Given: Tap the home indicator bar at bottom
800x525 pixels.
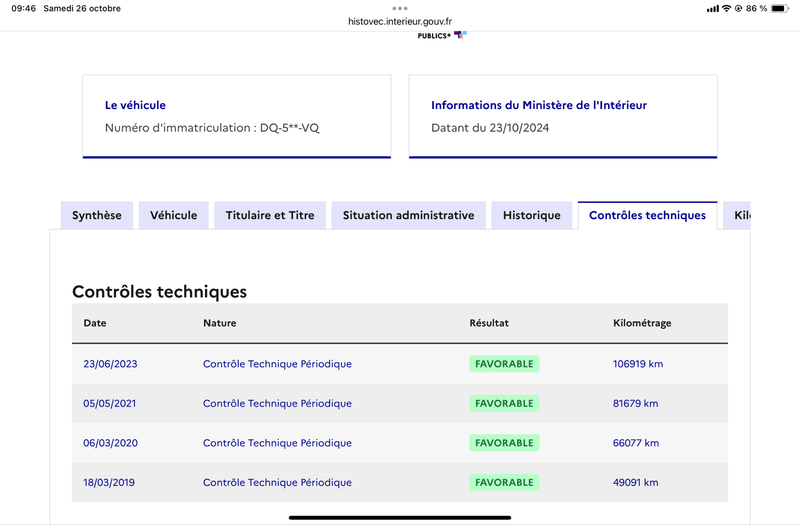Looking at the screenshot, I should 399,517.
